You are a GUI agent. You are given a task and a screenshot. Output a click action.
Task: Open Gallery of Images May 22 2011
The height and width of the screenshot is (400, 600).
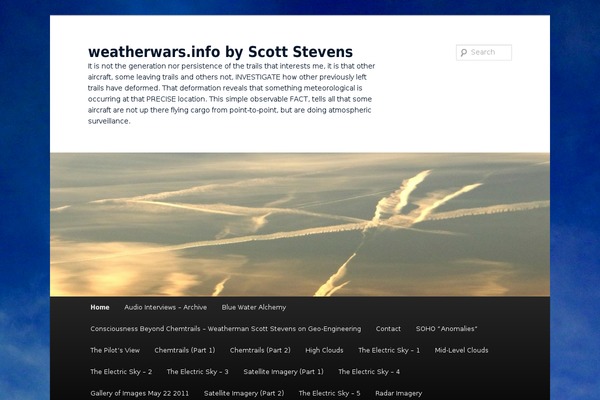click(140, 393)
